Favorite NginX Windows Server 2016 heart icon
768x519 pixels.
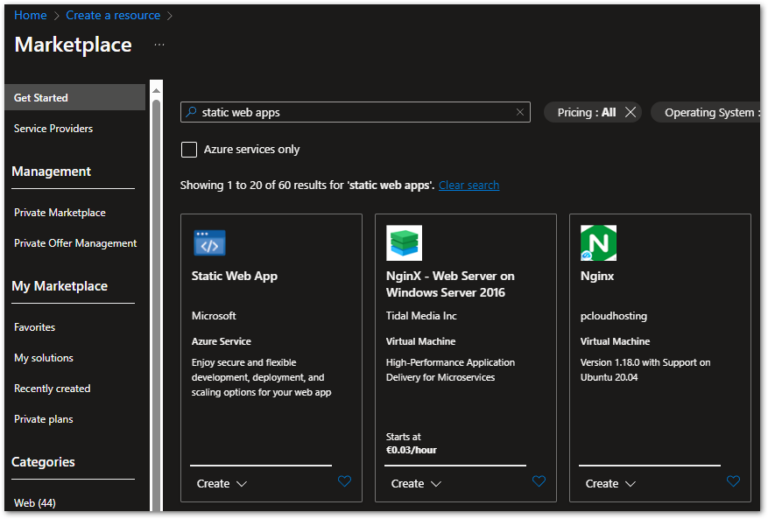click(x=539, y=481)
